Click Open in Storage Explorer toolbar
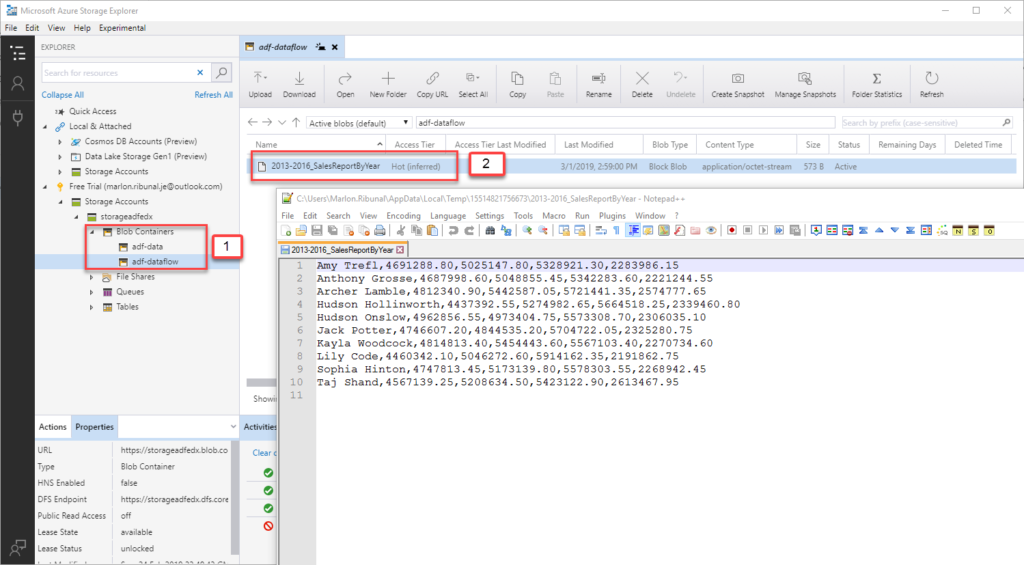Screen dimensions: 1024x565 (345, 85)
